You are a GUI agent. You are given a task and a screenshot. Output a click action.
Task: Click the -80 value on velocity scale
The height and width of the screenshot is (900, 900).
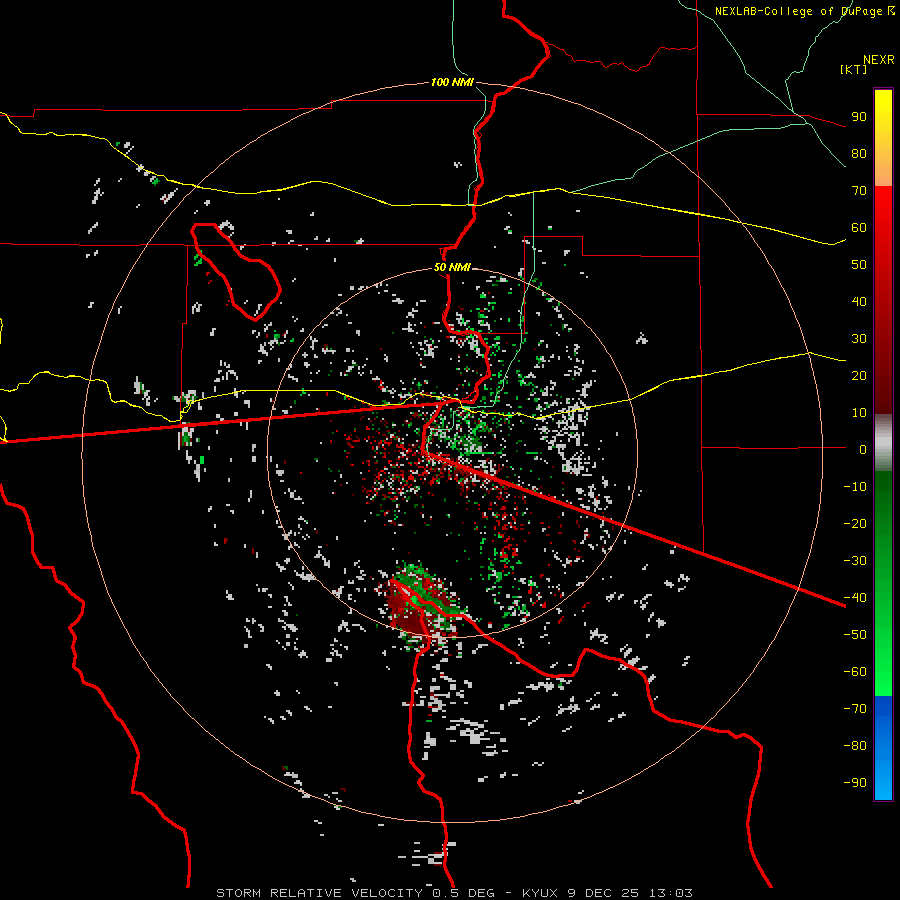pyautogui.click(x=855, y=746)
